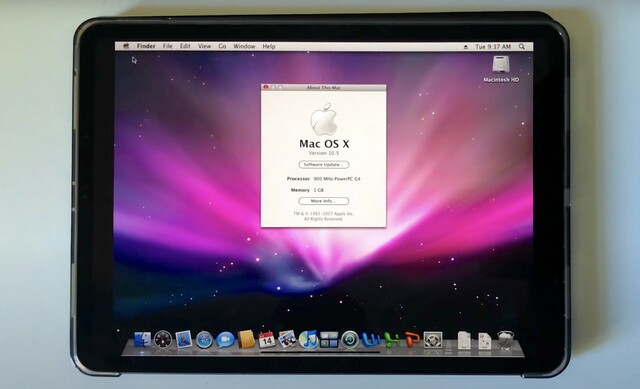
Task: Launch Mail stamp icon in the Dock
Action: click(x=184, y=340)
